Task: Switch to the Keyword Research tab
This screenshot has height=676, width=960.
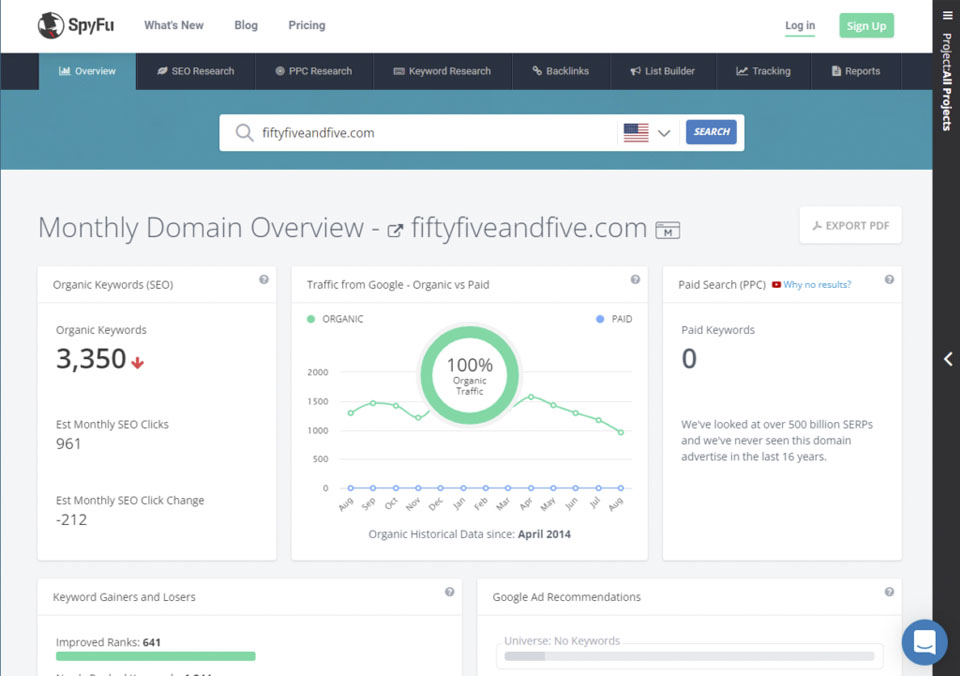Action: tap(442, 71)
